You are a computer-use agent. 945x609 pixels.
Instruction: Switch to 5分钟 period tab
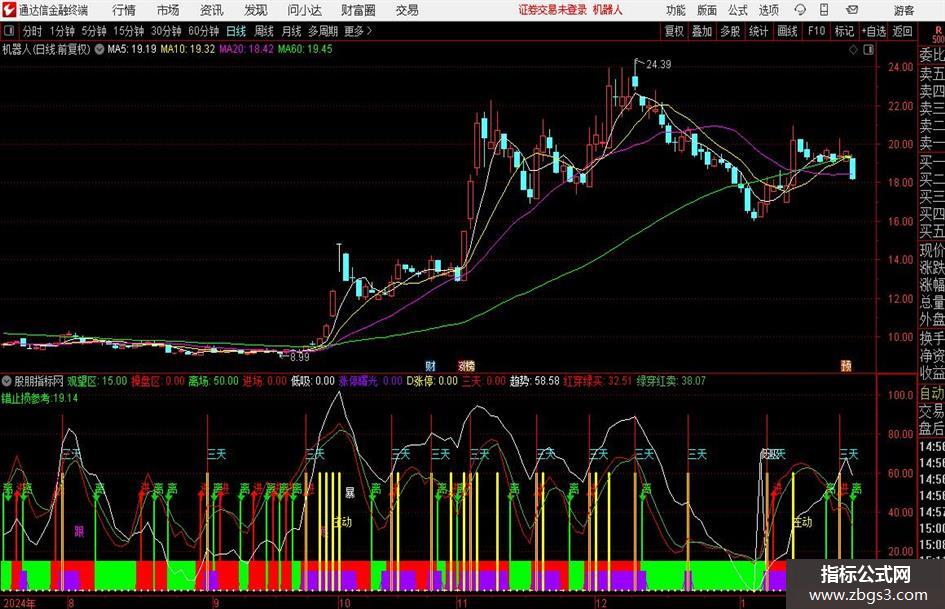pos(93,31)
